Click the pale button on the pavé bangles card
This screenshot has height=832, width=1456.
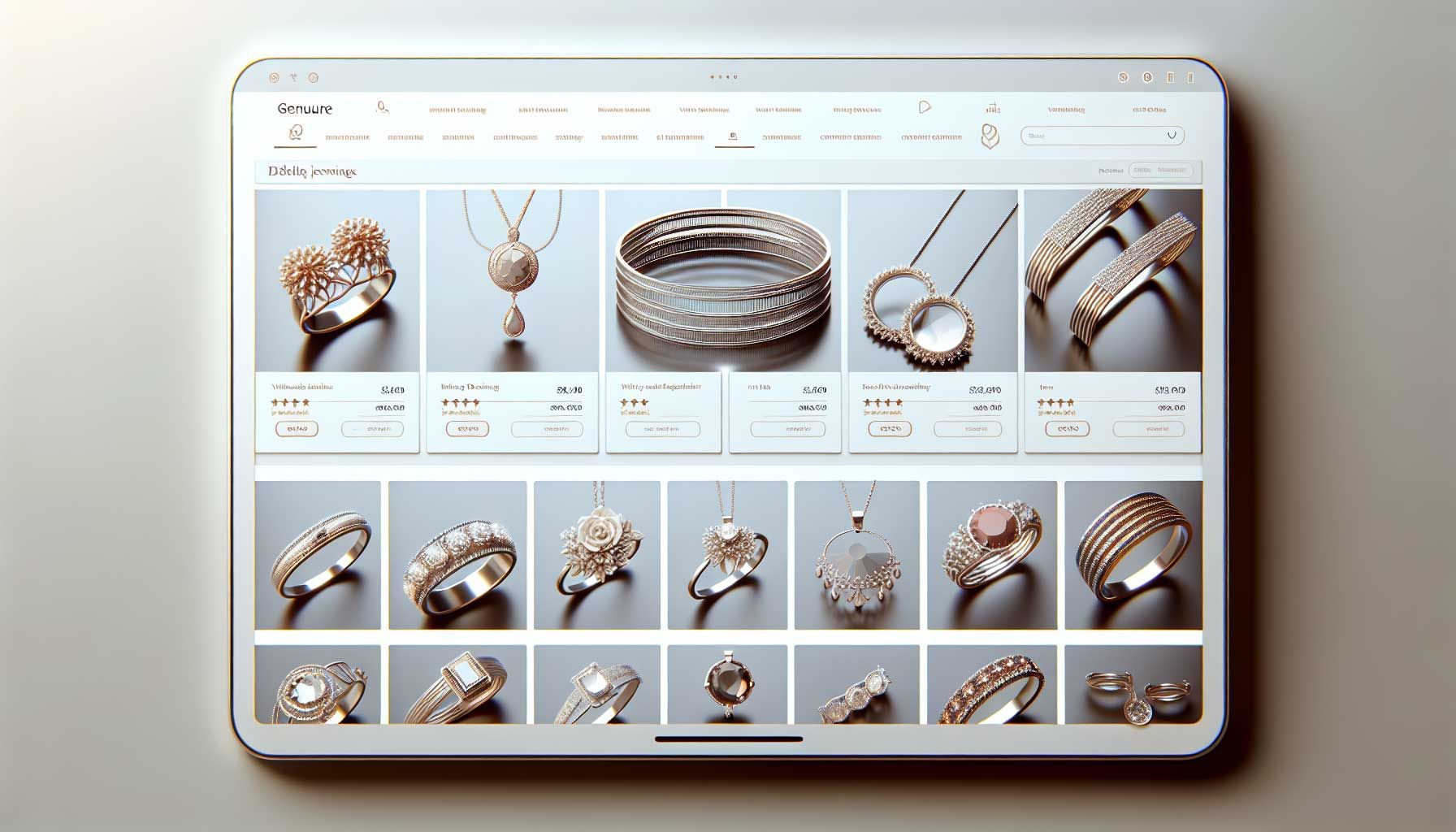coord(1148,429)
